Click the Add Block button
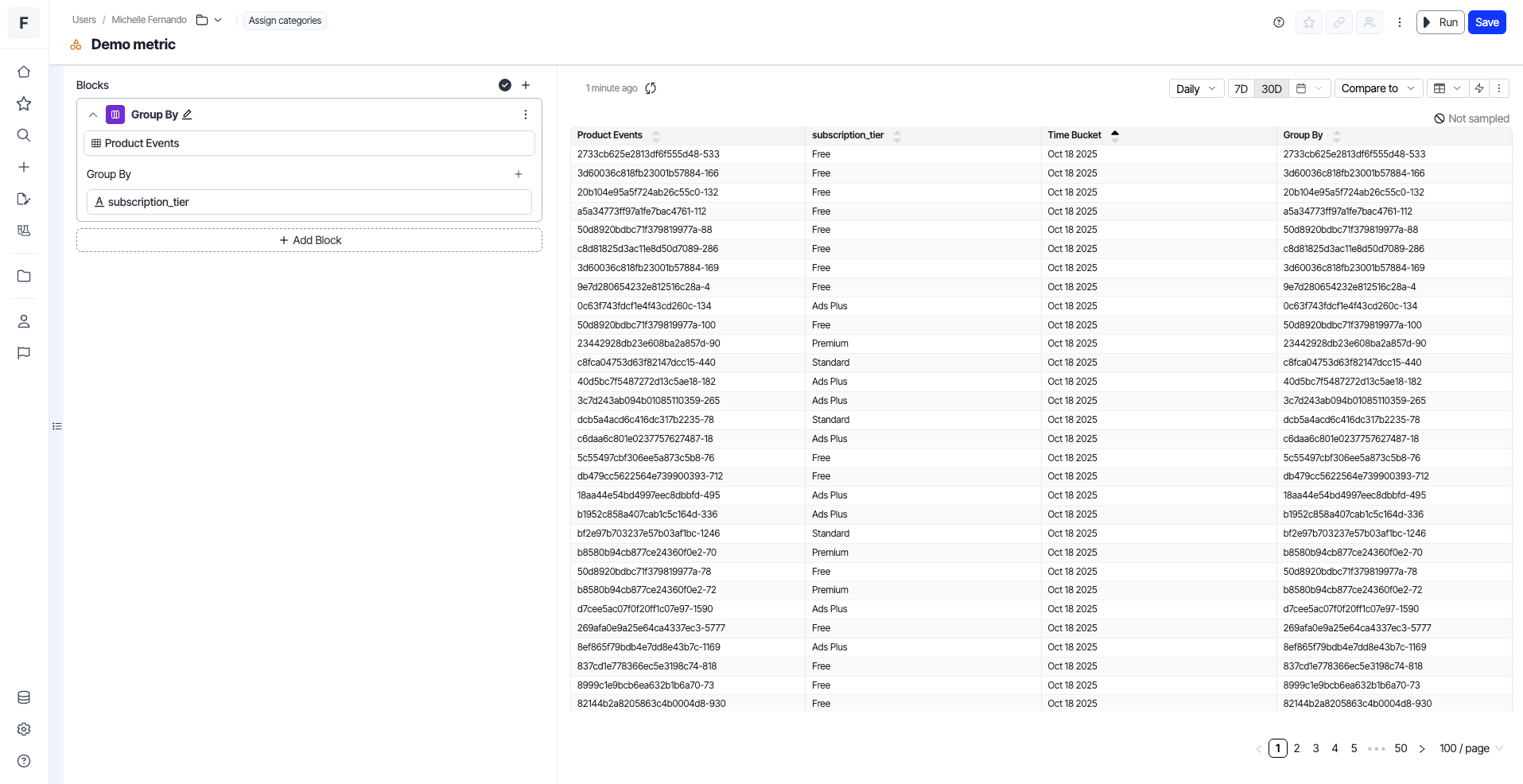Image resolution: width=1523 pixels, height=784 pixels. click(x=309, y=240)
